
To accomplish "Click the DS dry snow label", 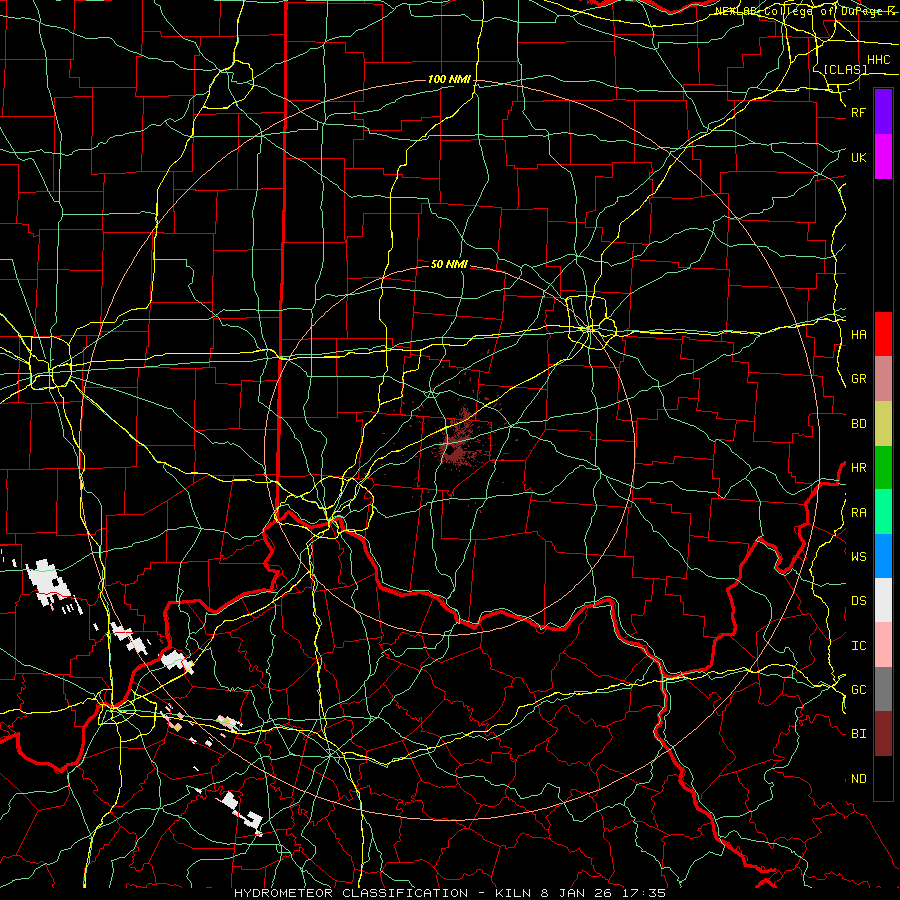I will (858, 601).
